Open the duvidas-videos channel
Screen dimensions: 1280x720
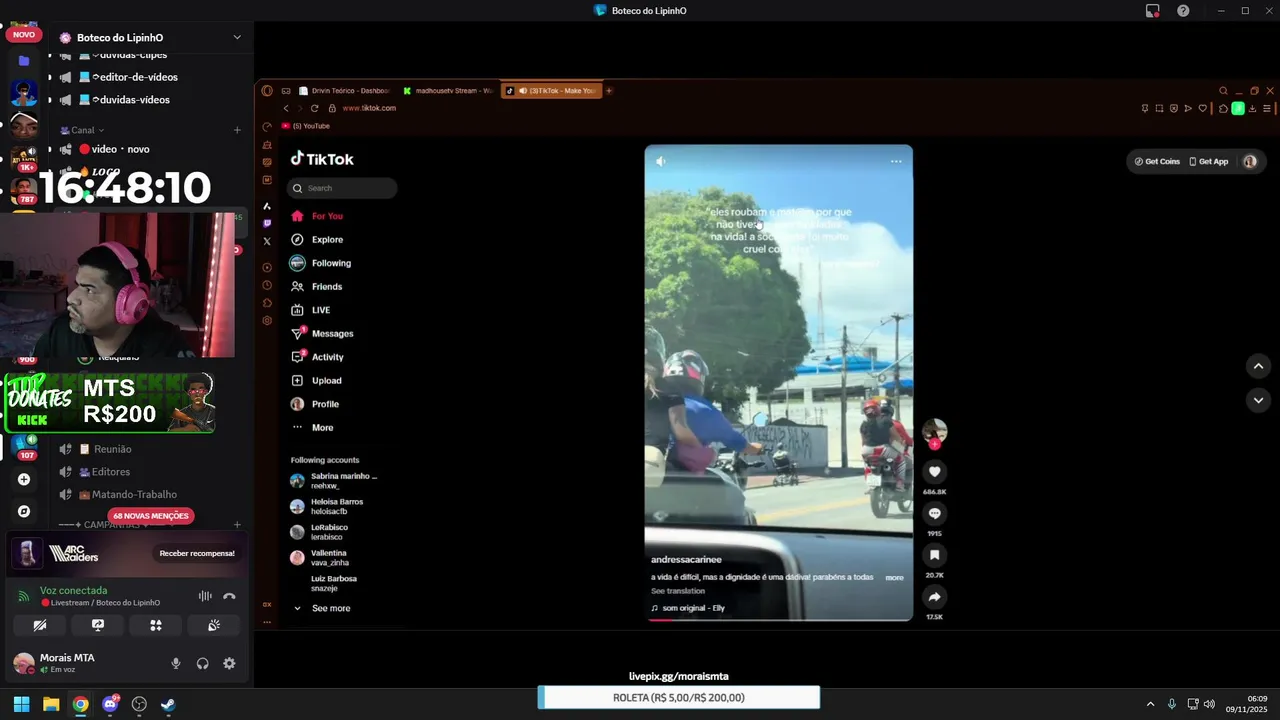[130, 100]
